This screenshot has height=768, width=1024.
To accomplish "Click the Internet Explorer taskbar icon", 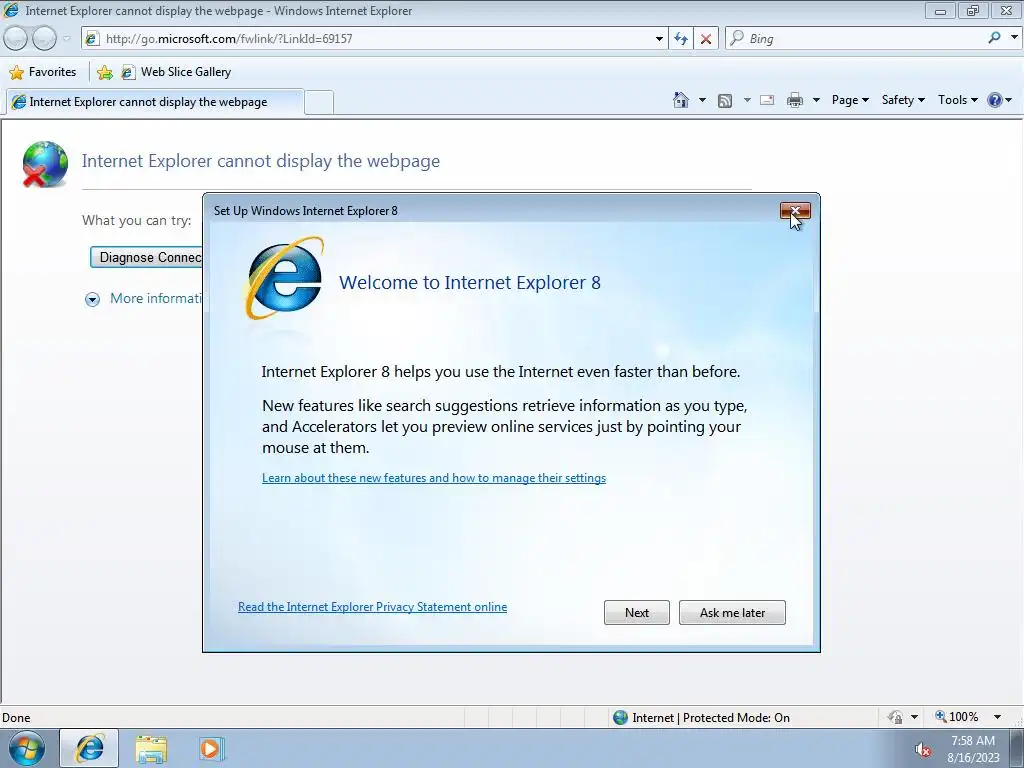I will click(89, 748).
